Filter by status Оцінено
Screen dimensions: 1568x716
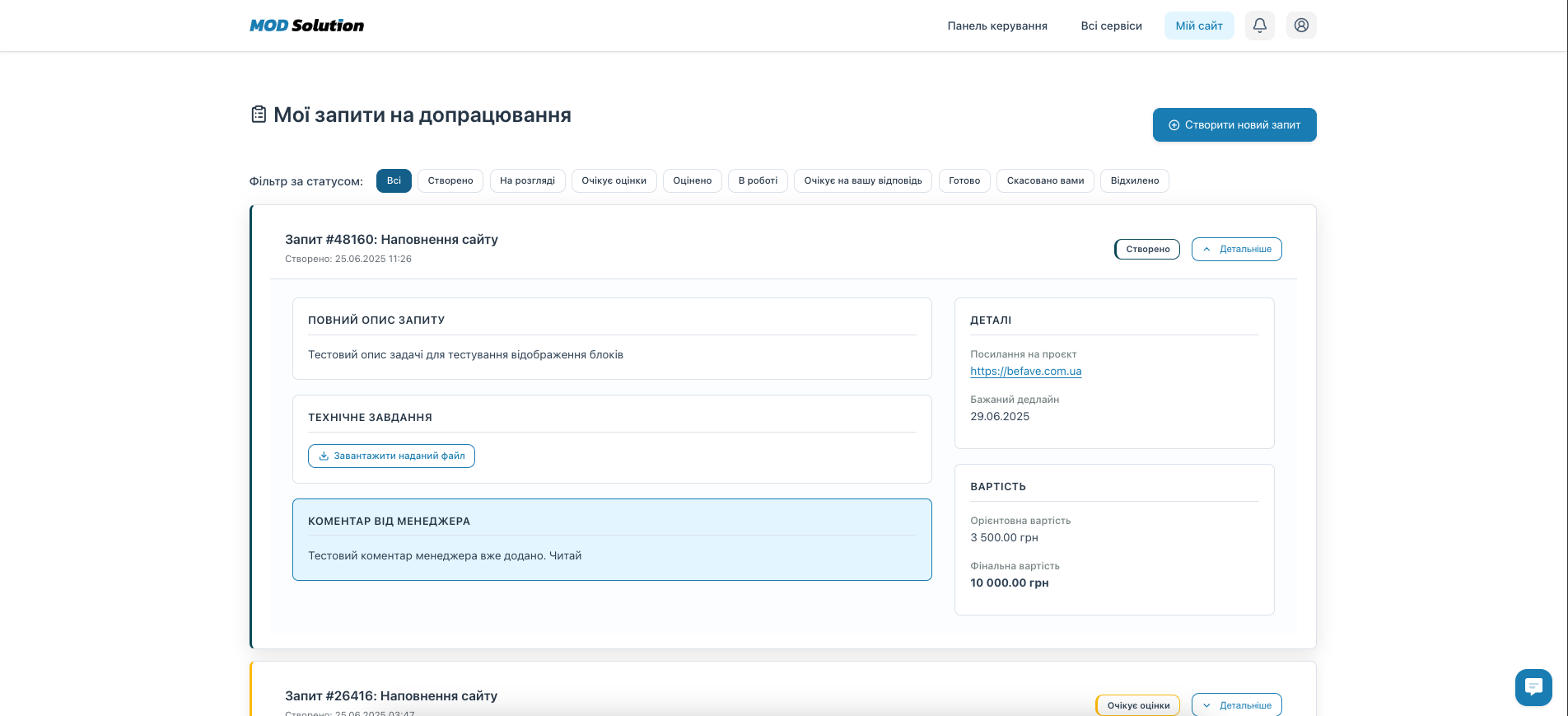(693, 180)
